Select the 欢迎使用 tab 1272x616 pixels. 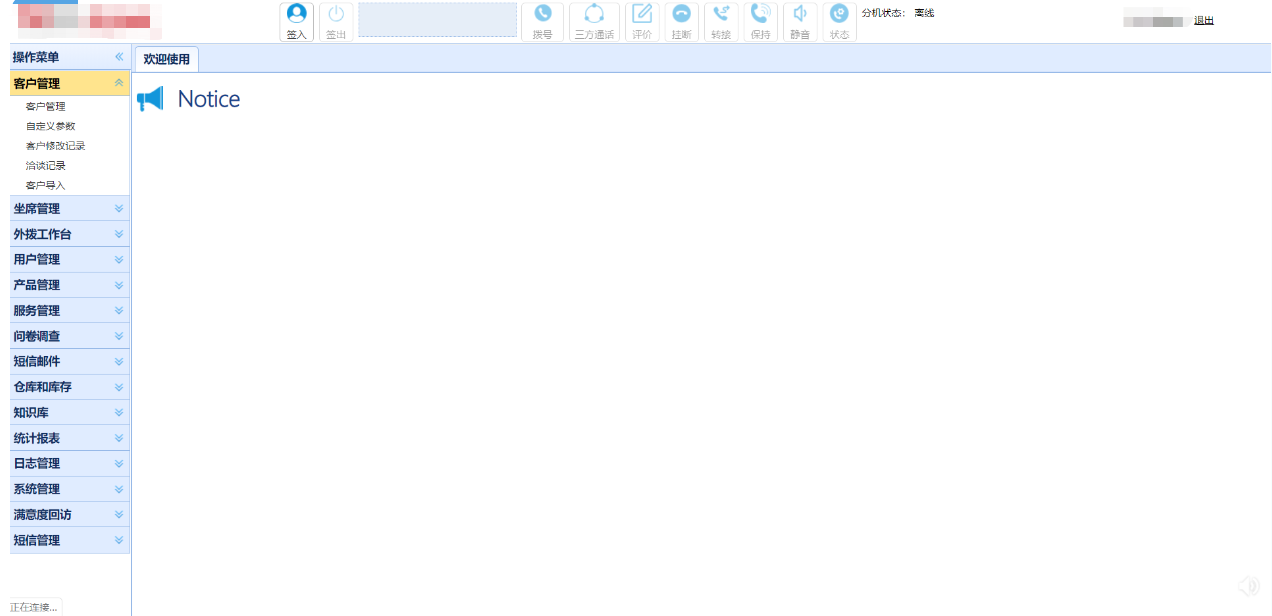tap(167, 60)
